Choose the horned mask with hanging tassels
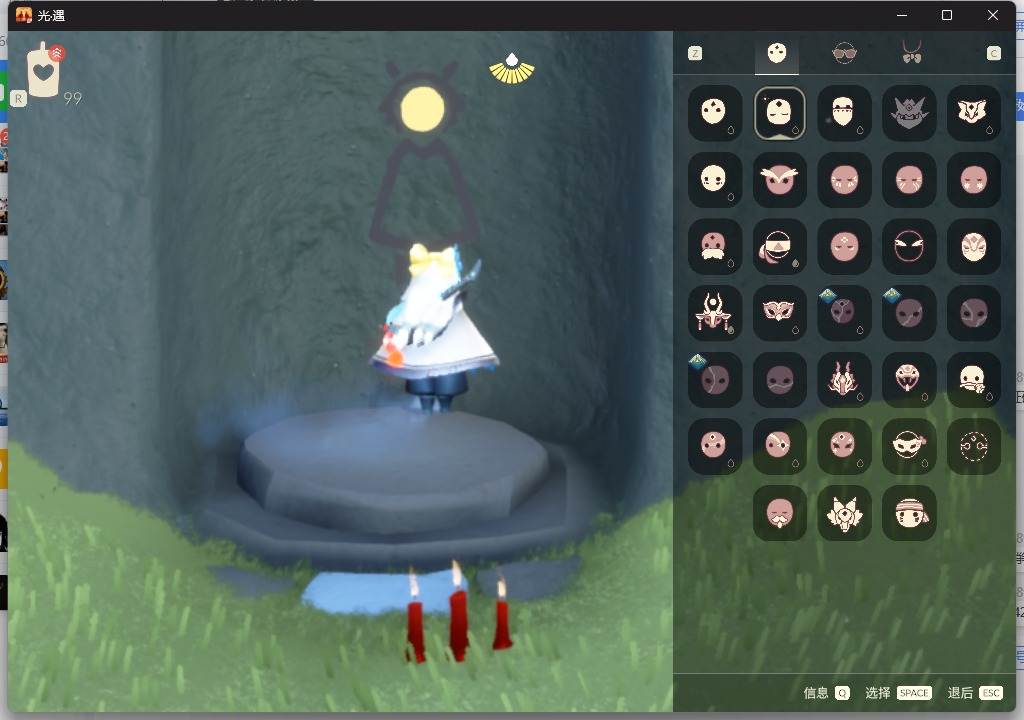1024x720 pixels. click(x=714, y=312)
